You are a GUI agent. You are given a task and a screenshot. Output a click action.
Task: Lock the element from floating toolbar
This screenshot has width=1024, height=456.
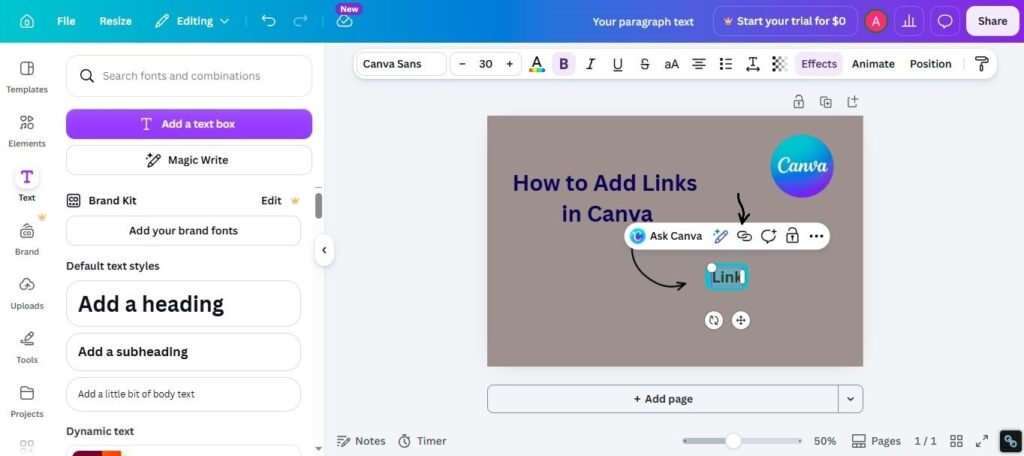792,236
